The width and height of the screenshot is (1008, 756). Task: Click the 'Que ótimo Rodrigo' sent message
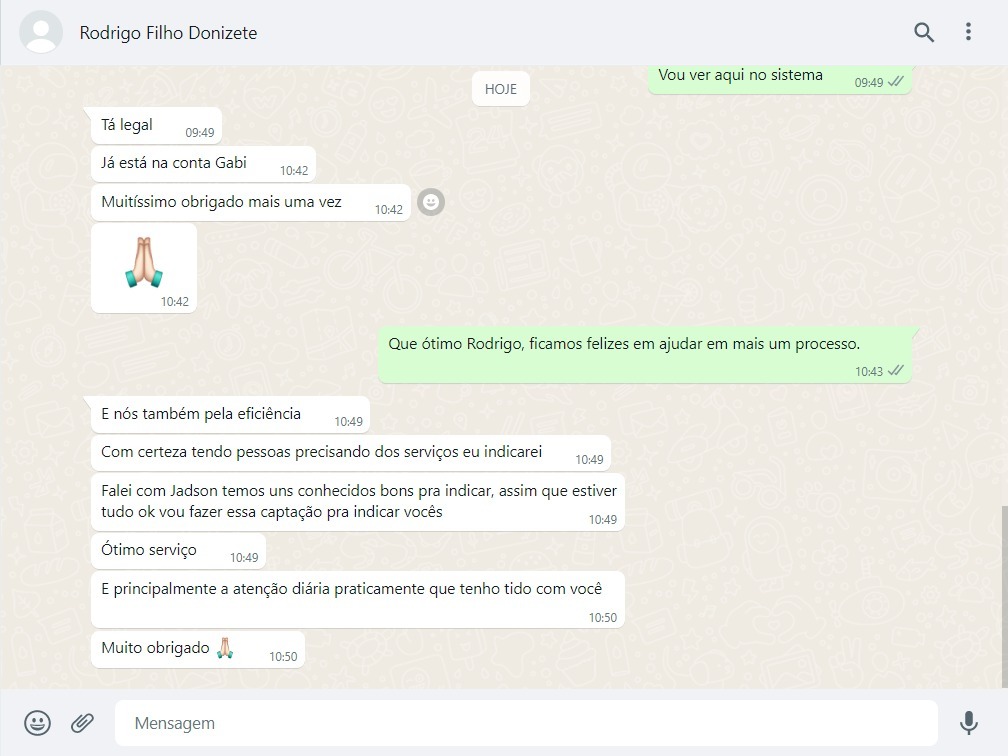pos(644,354)
